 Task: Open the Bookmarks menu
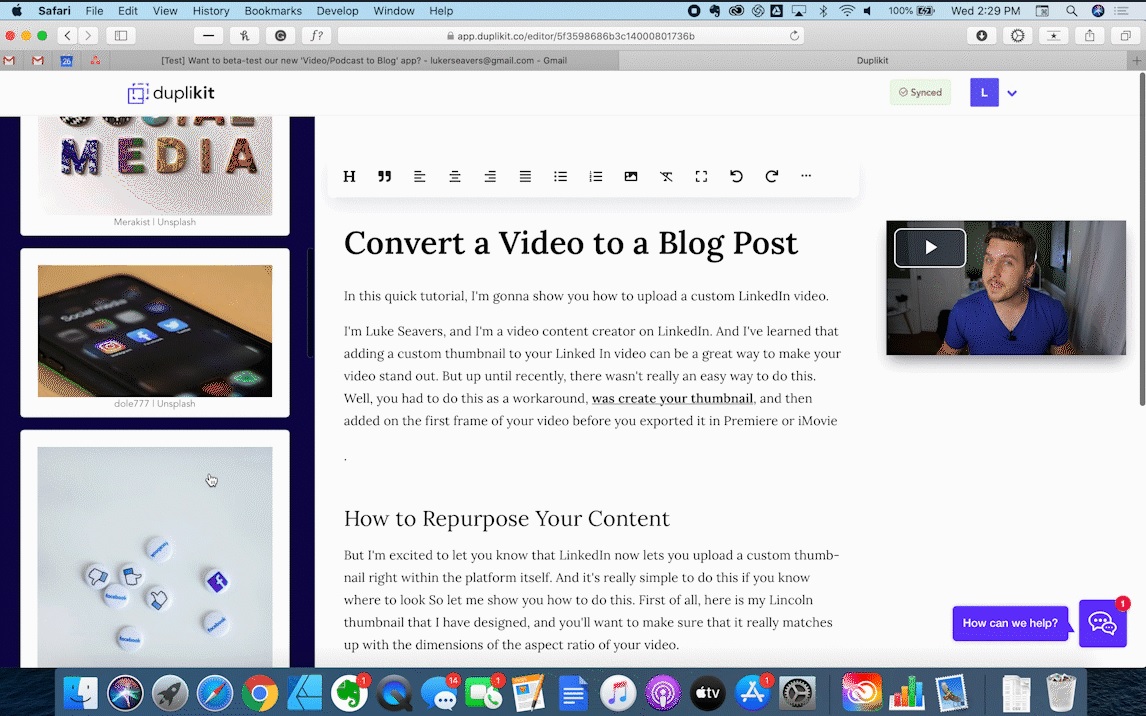(x=273, y=11)
